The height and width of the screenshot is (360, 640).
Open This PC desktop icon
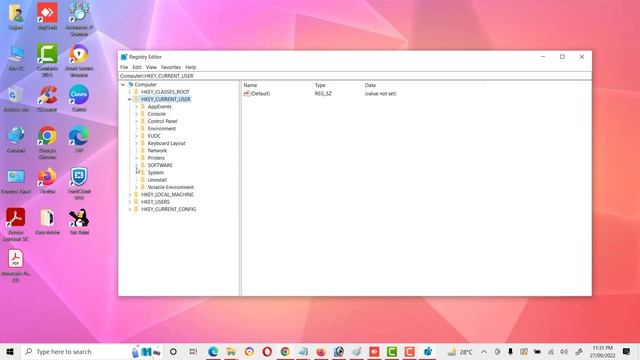point(16,58)
